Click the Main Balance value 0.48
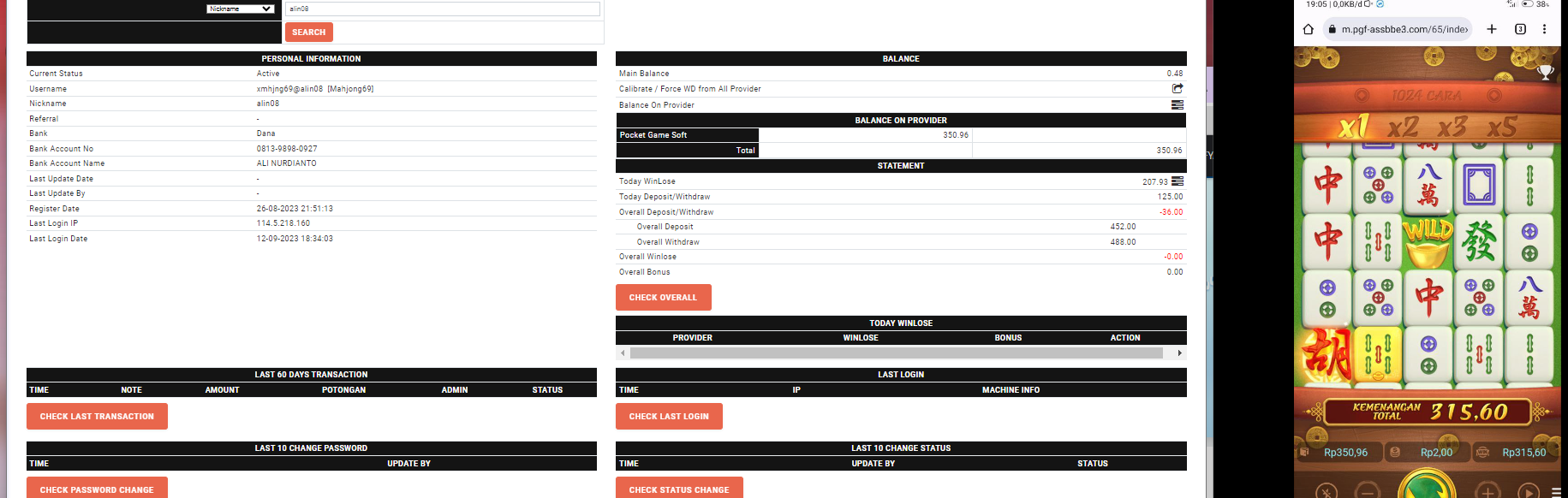The height and width of the screenshot is (498, 1568). coord(1174,74)
